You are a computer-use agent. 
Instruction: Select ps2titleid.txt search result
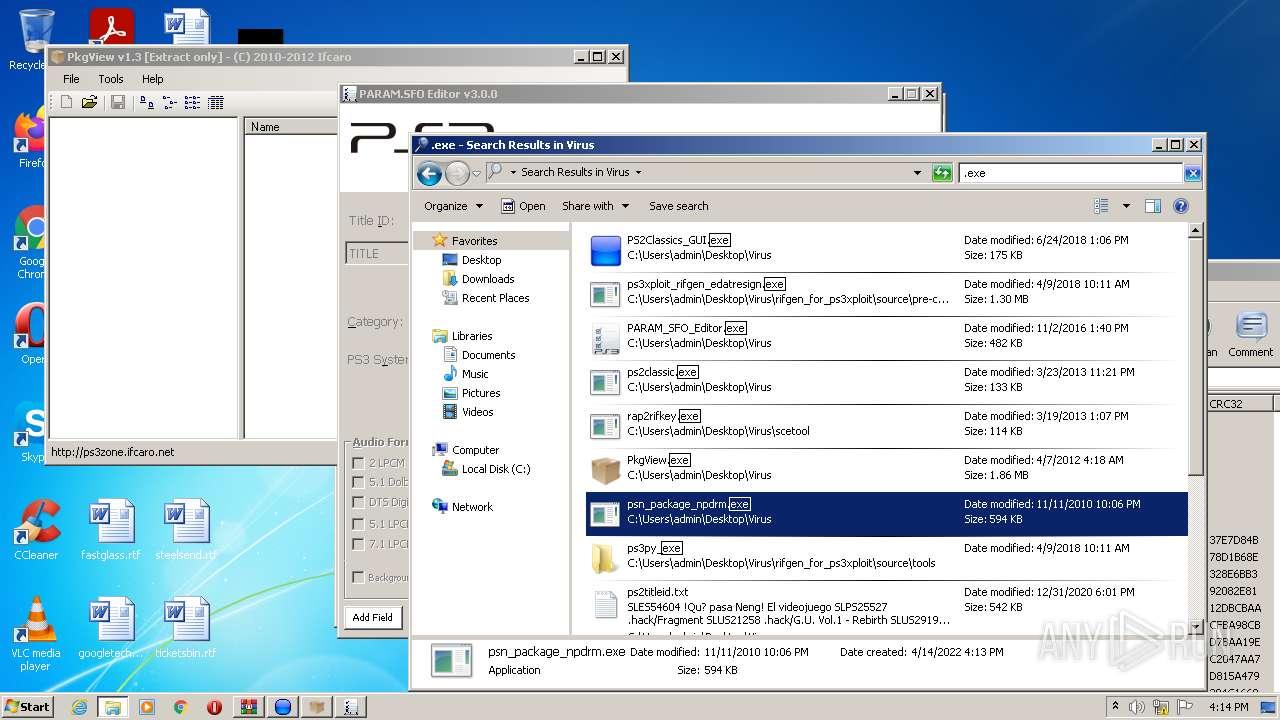[x=887, y=609]
